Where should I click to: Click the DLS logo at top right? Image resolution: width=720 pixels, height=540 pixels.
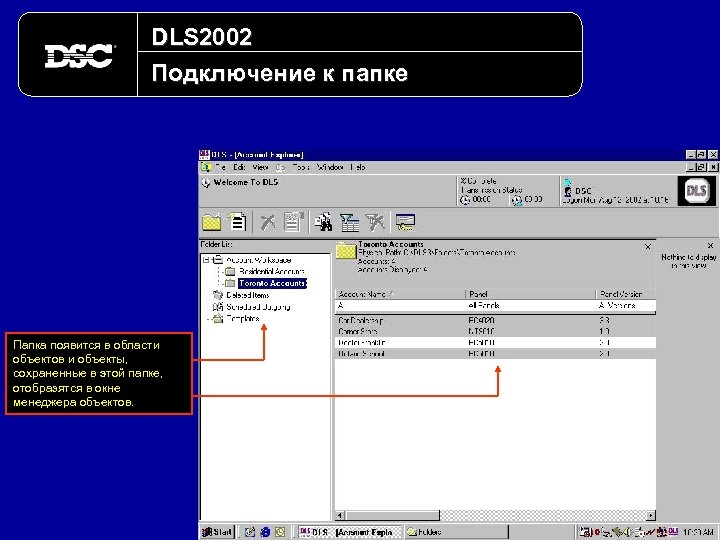(696, 190)
